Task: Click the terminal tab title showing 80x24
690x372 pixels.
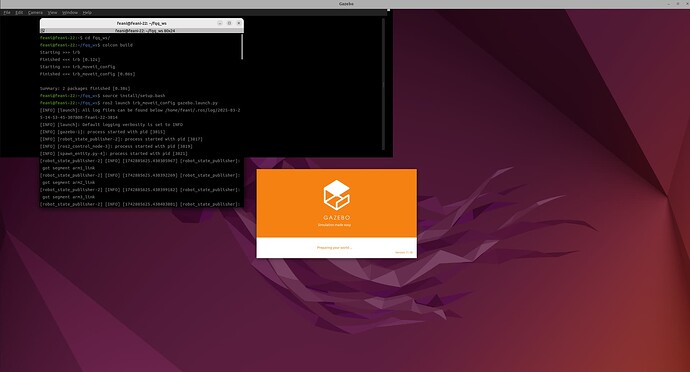Action: point(145,31)
